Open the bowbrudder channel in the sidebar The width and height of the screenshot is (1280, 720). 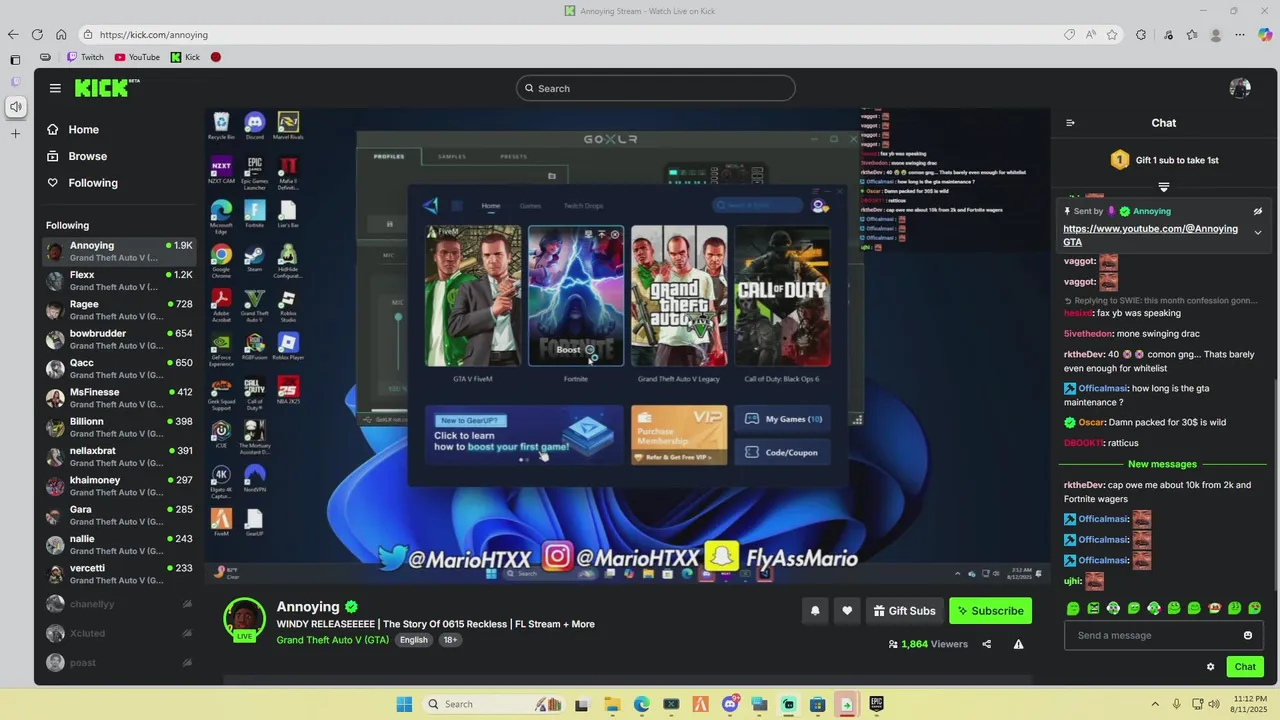(119, 339)
